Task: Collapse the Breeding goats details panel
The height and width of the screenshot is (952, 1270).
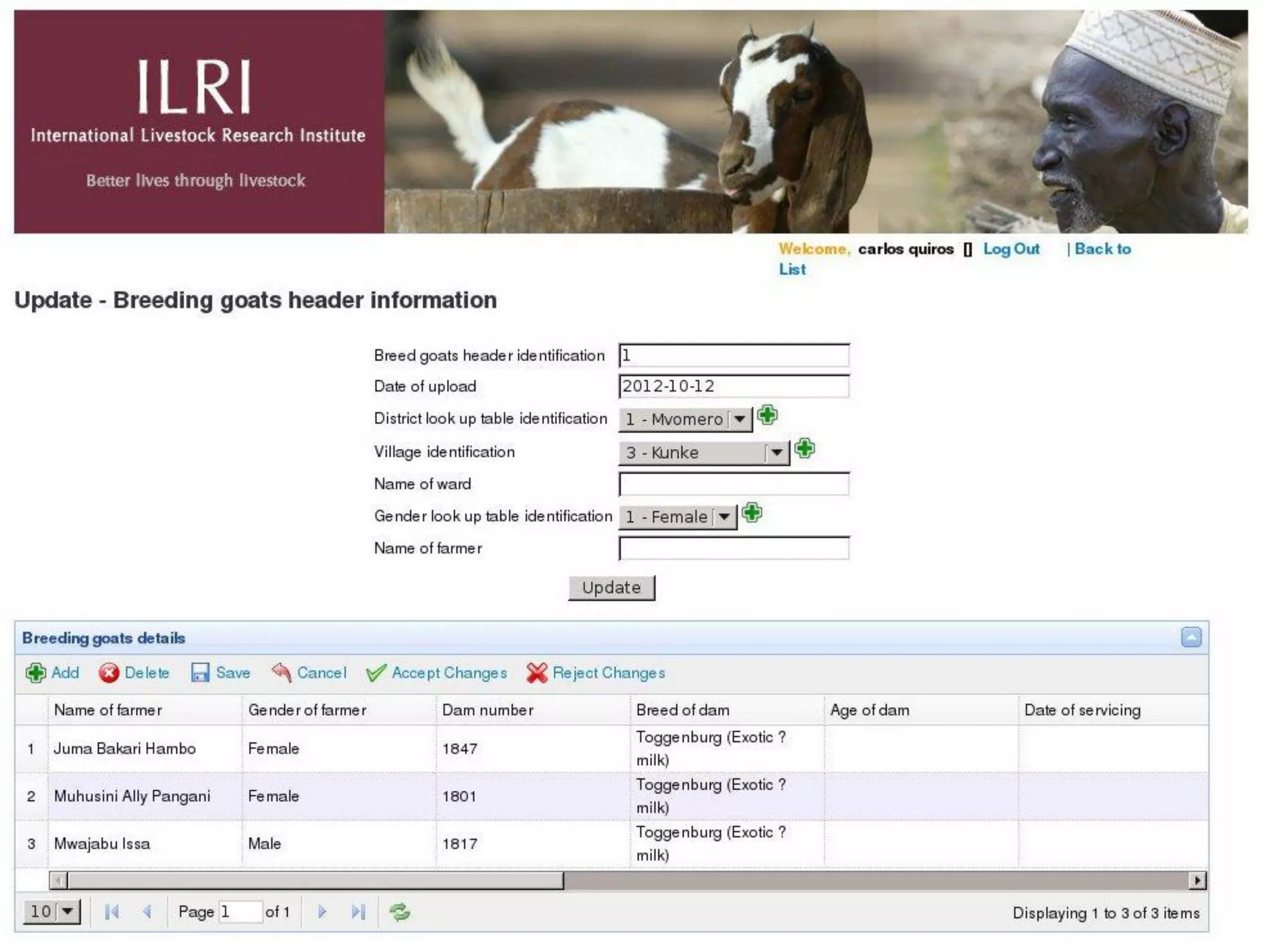Action: [1191, 637]
